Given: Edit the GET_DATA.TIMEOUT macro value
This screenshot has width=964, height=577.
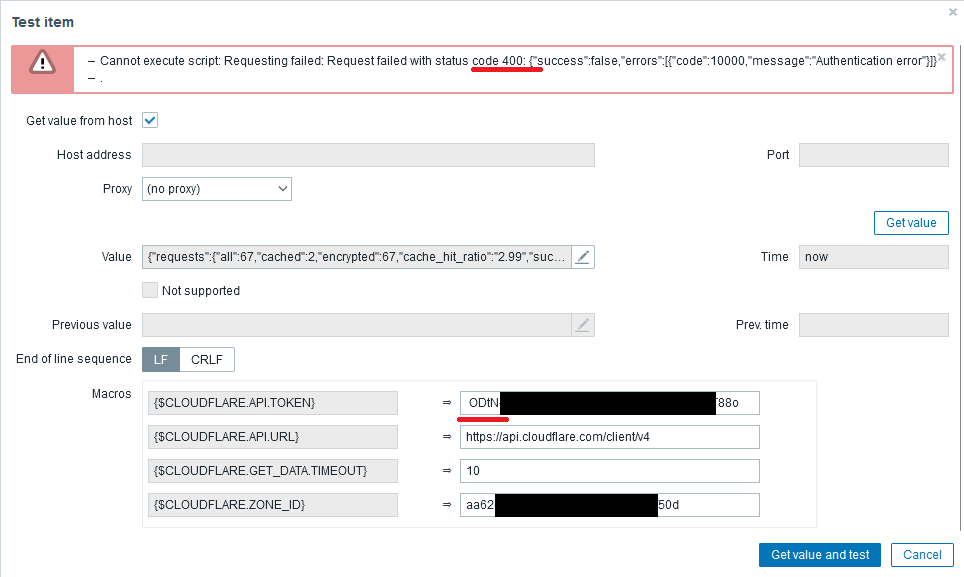Looking at the screenshot, I should [x=609, y=471].
